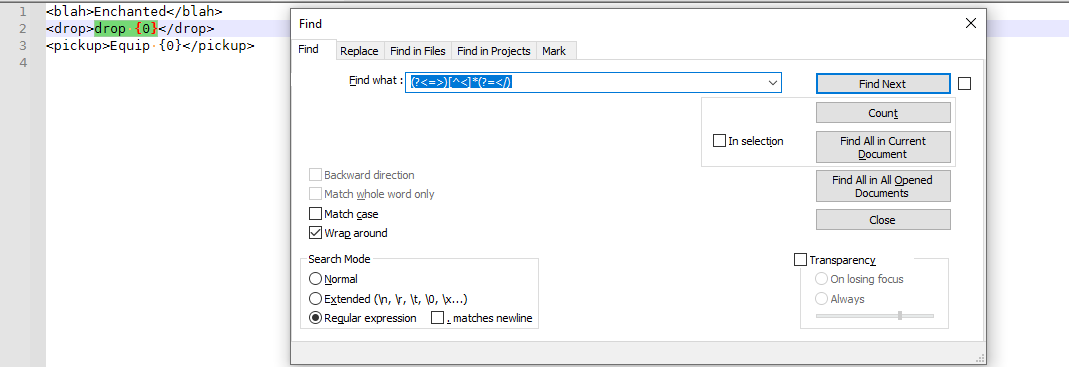1069x367 pixels.
Task: Tick the checkbox beside Find Next
Action: point(964,84)
